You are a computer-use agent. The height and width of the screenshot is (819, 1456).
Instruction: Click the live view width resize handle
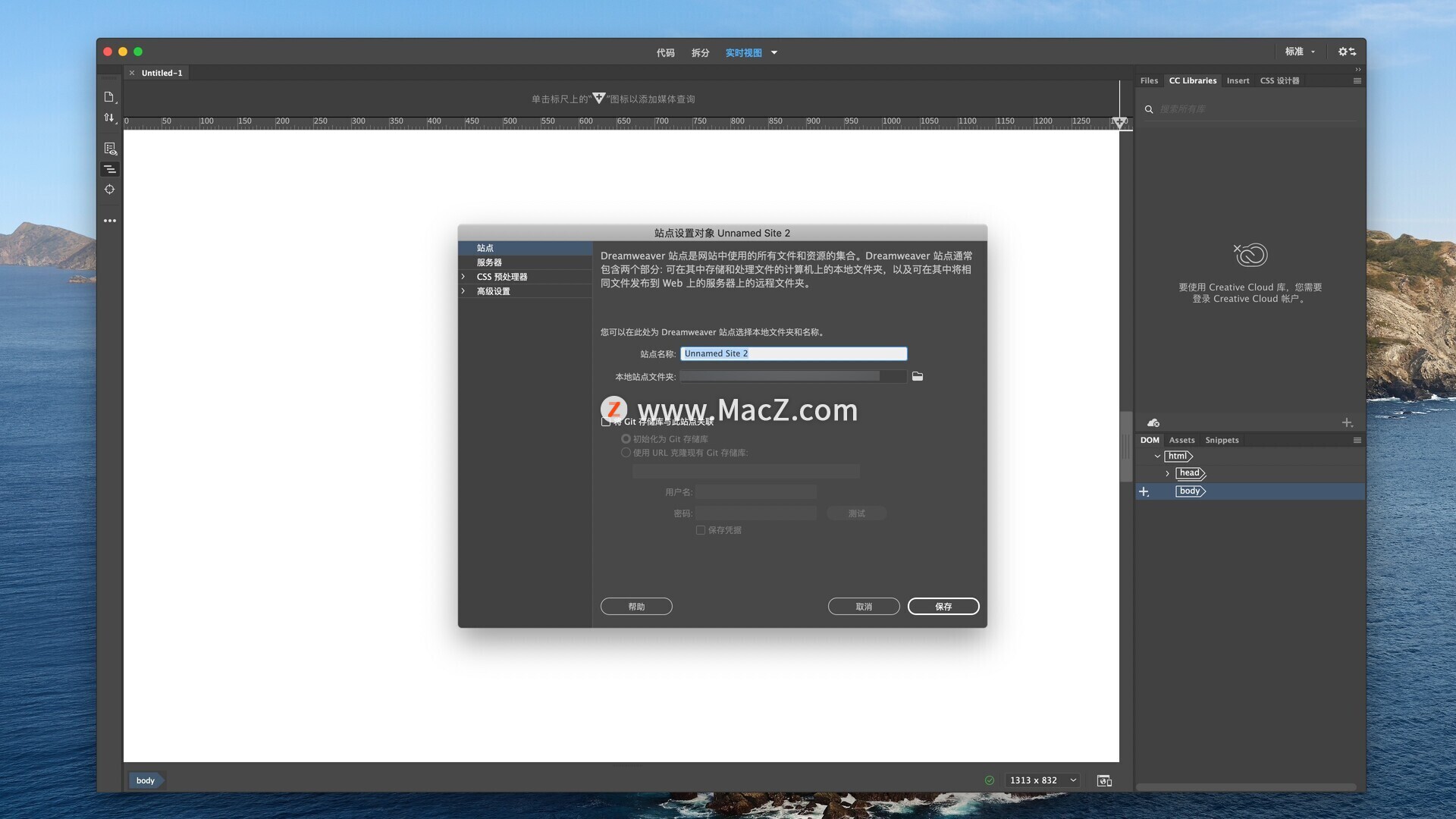tap(1126, 446)
